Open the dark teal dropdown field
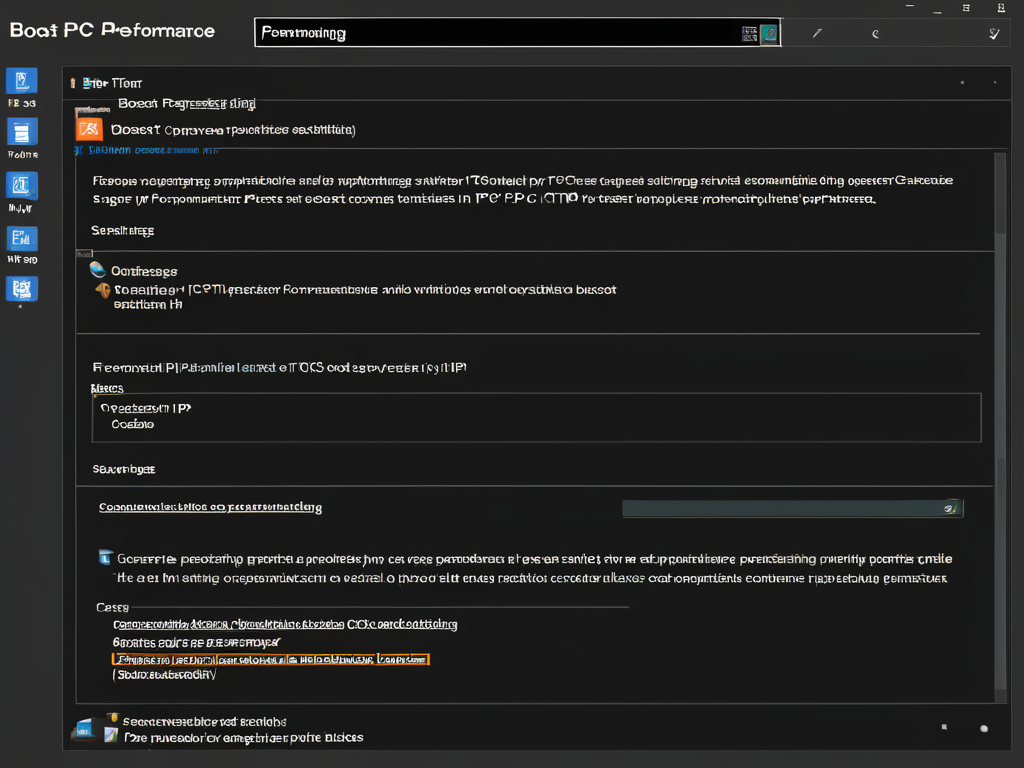The width and height of the screenshot is (1024, 768). (780, 508)
